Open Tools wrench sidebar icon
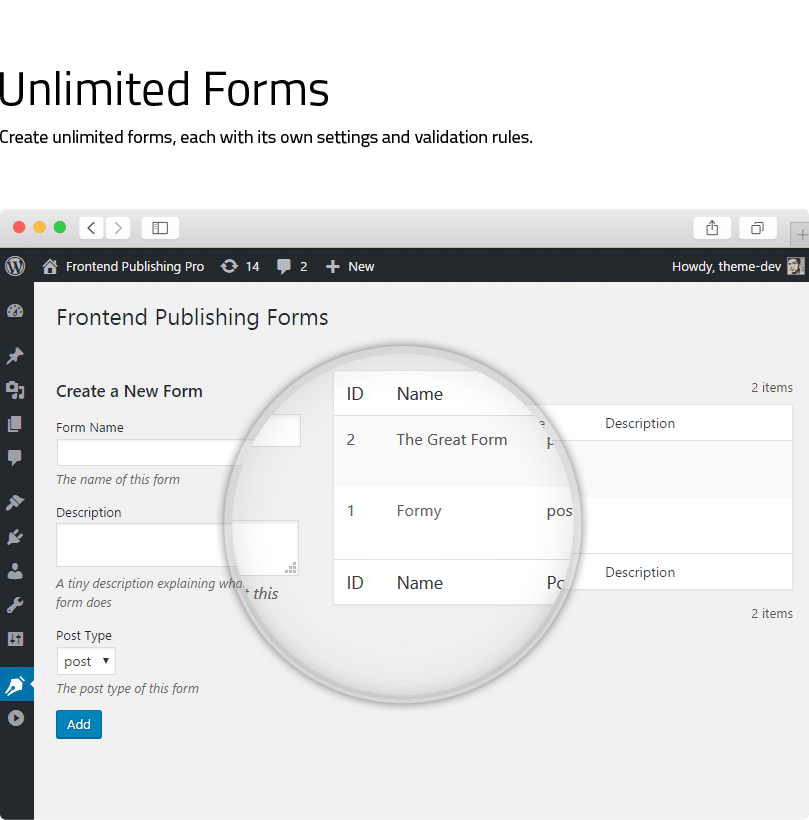Screen dimensions: 809x820 click(x=15, y=605)
